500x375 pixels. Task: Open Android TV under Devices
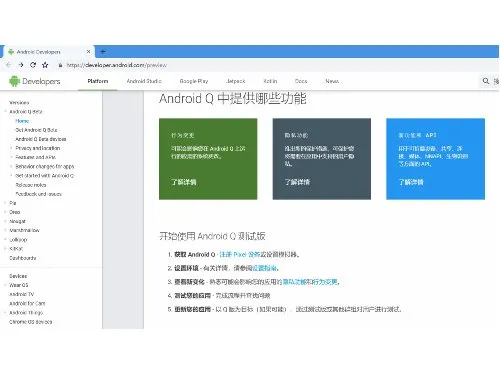pos(22,294)
